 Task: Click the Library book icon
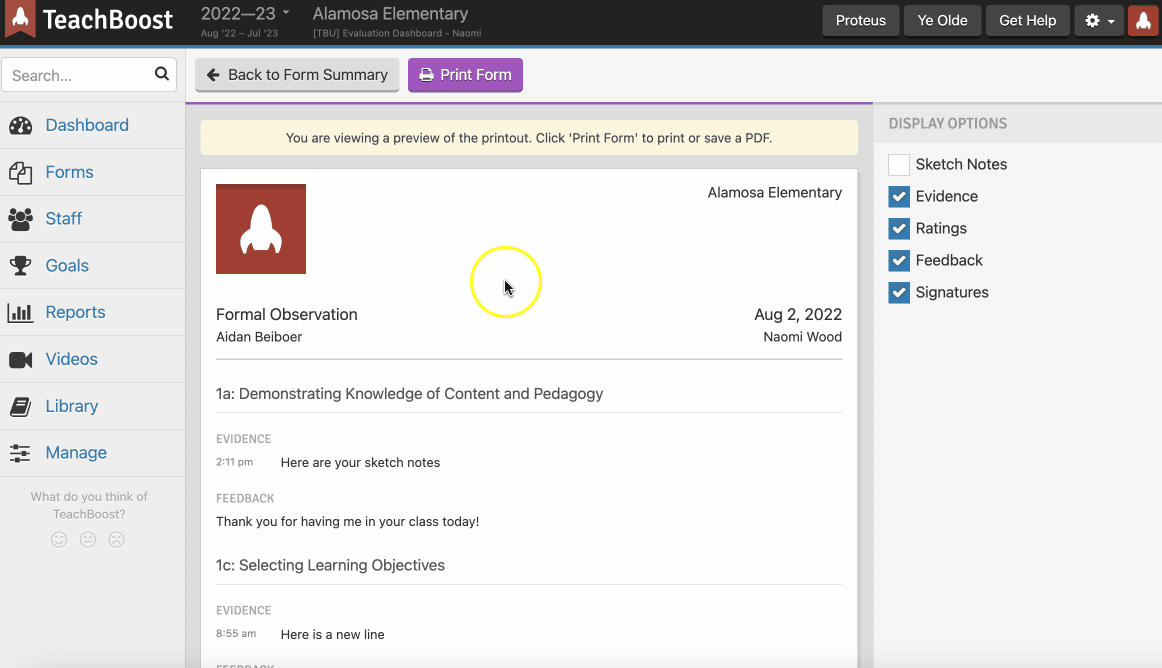click(21, 406)
